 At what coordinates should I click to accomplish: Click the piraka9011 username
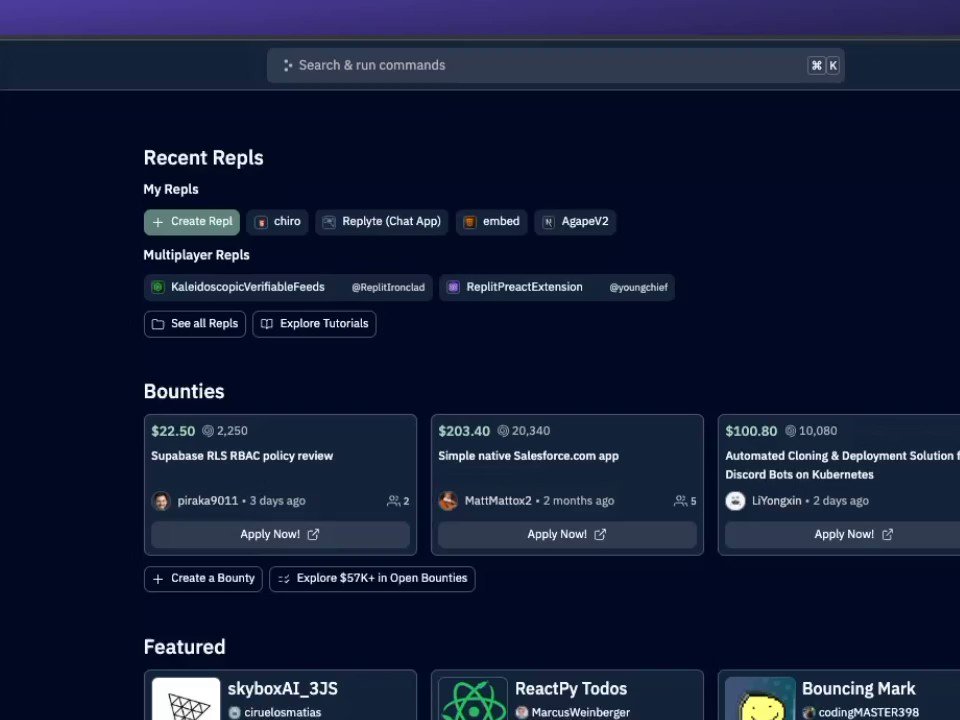[x=208, y=501]
